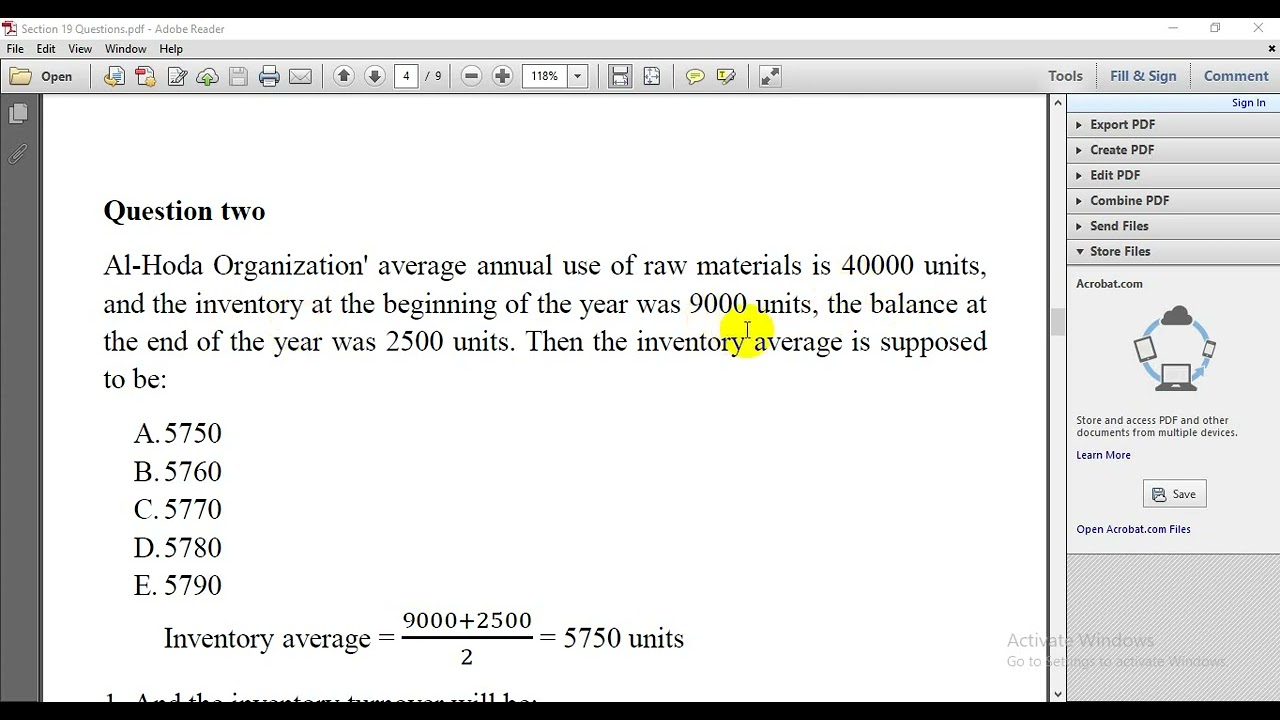The image size is (1280, 720).
Task: Expand the Send Files section
Action: point(1173,226)
